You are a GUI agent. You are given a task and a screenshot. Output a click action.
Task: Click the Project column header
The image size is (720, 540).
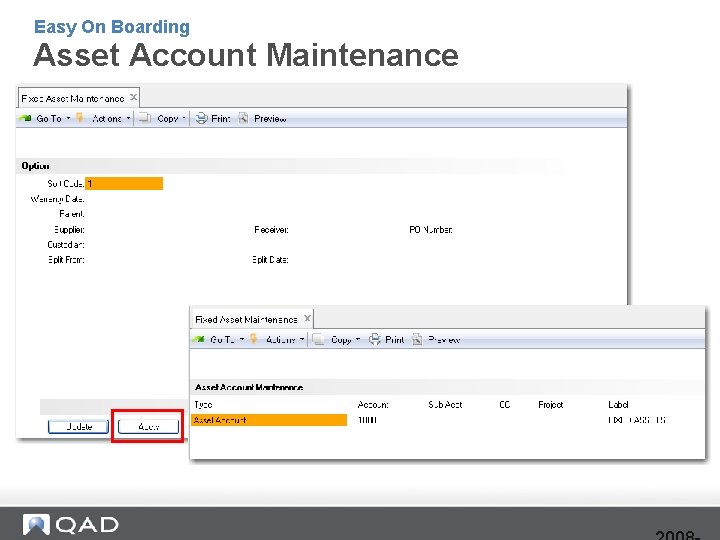(551, 405)
